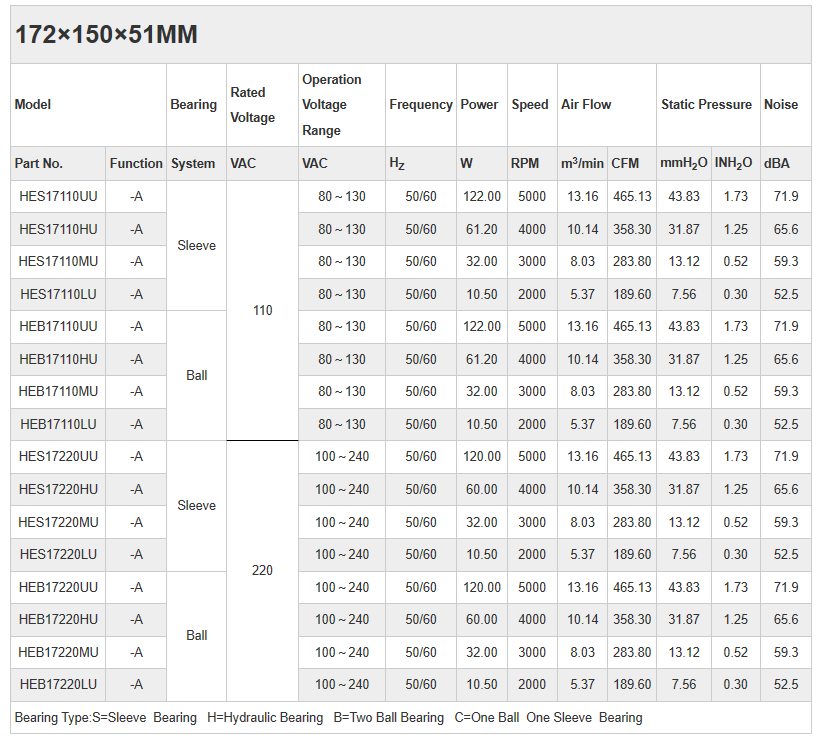Click the Function subheader cell
The height and width of the screenshot is (742, 823).
pos(136,164)
